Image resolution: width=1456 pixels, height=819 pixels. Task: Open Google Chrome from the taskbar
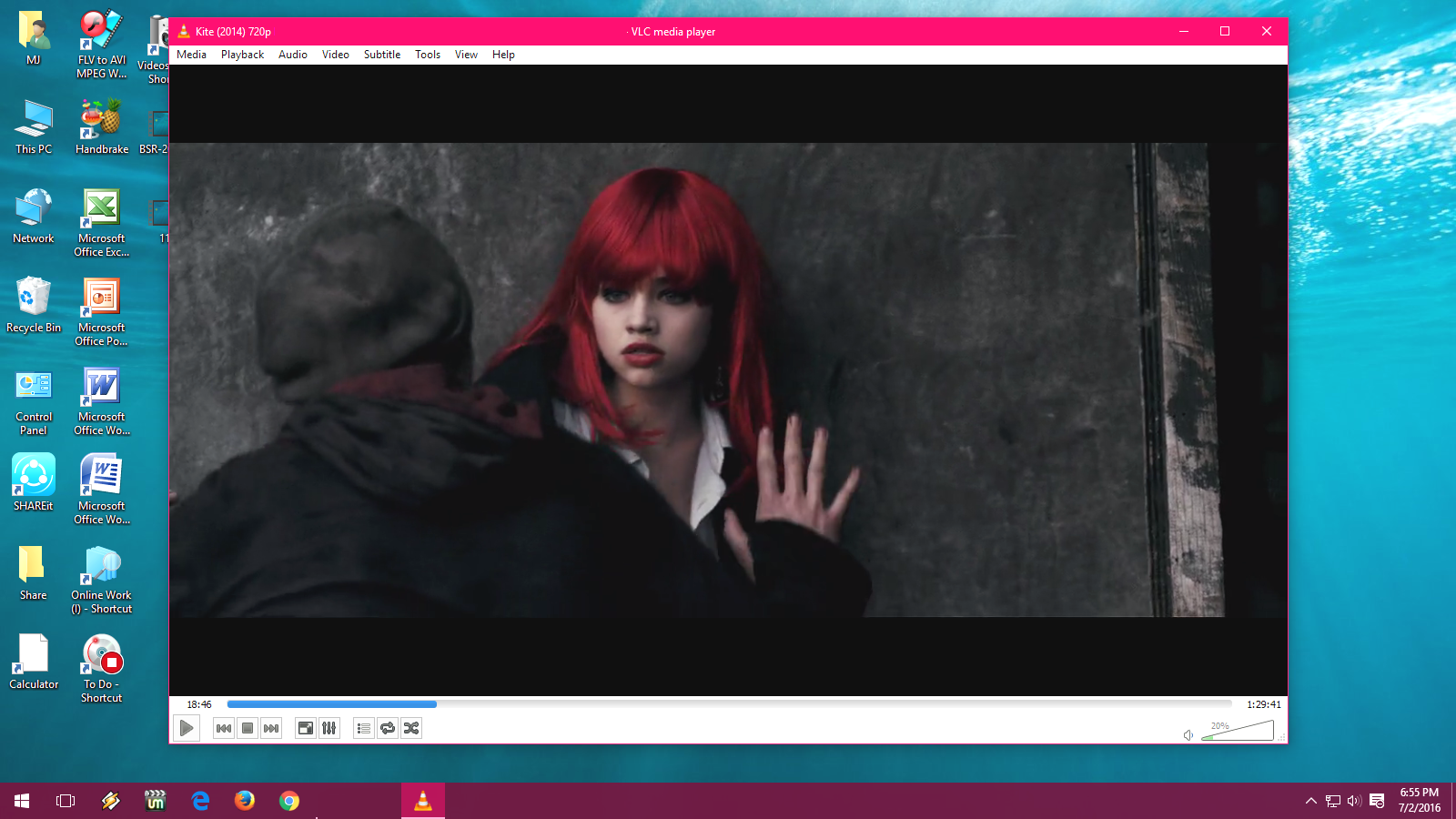(289, 801)
